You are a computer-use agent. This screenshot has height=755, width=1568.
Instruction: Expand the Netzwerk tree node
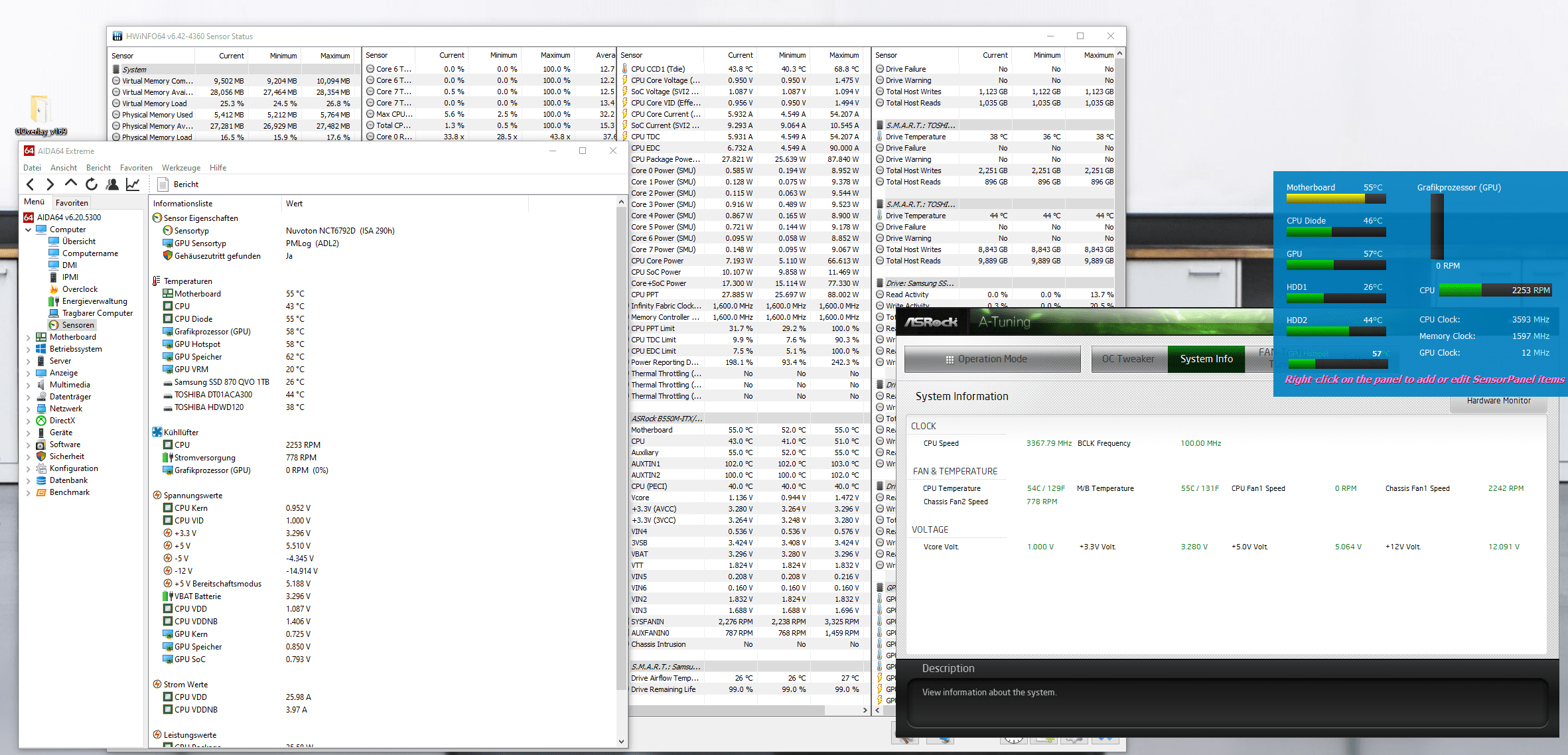(29, 409)
